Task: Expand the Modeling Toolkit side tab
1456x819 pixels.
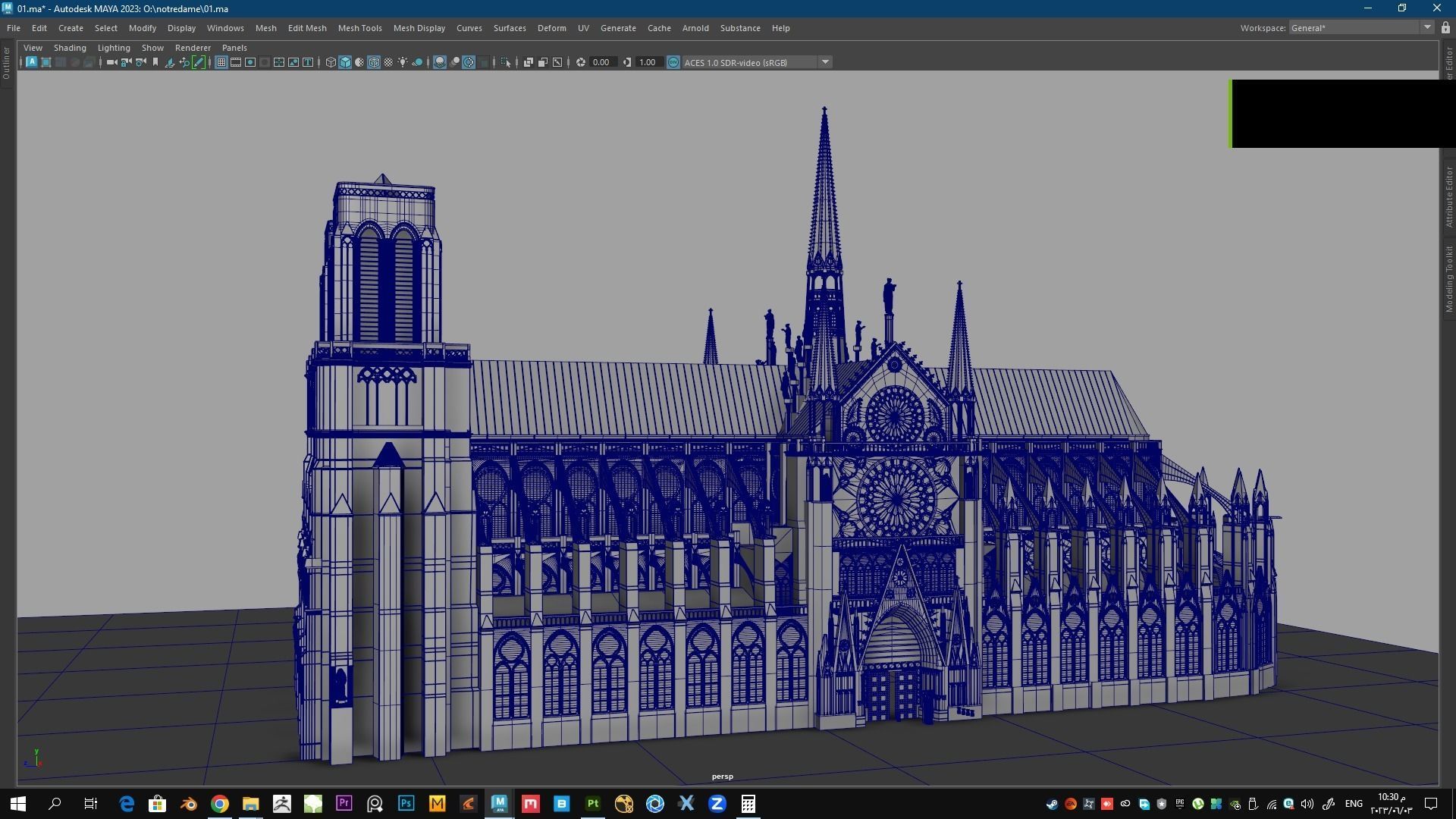Action: (x=1449, y=278)
